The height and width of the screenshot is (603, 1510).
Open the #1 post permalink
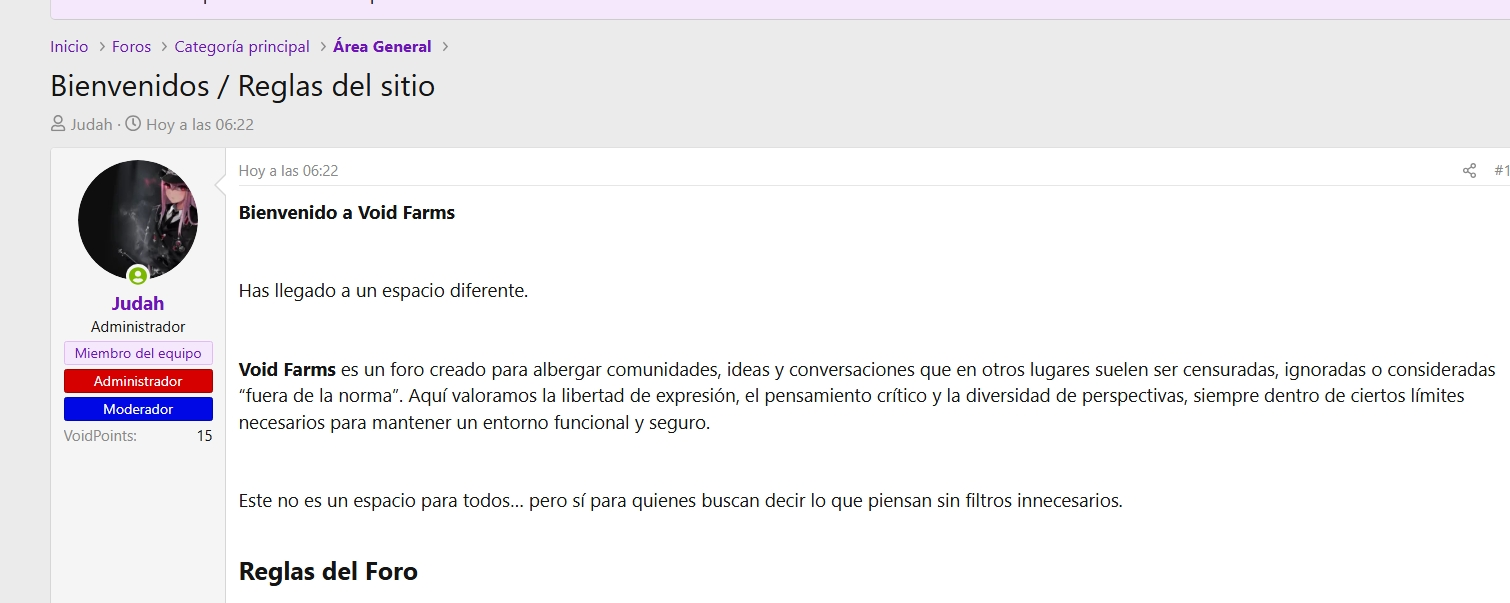(x=1501, y=171)
